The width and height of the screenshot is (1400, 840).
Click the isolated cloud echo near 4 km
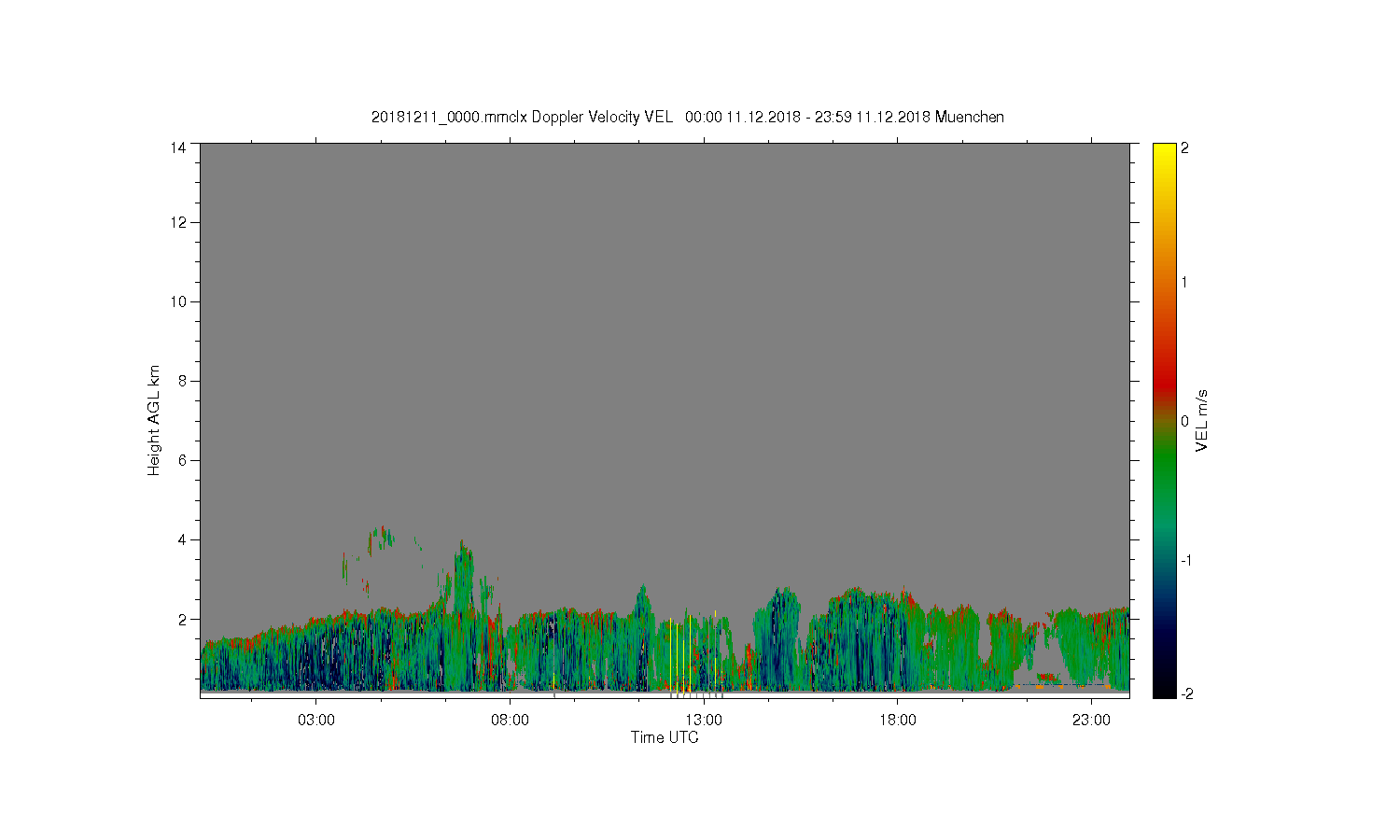pos(380,539)
